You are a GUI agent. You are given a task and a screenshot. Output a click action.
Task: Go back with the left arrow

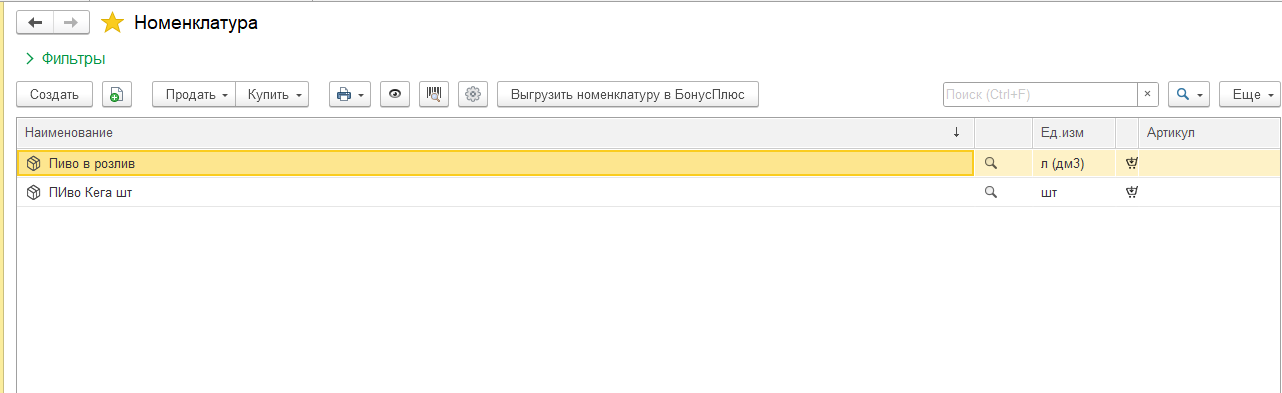[35, 22]
